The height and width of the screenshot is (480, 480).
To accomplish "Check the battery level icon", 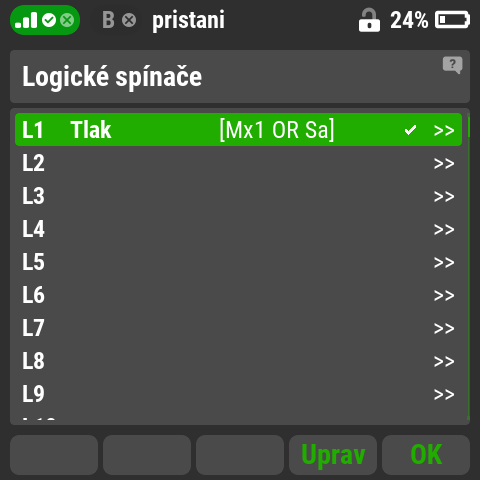I will coord(452,20).
